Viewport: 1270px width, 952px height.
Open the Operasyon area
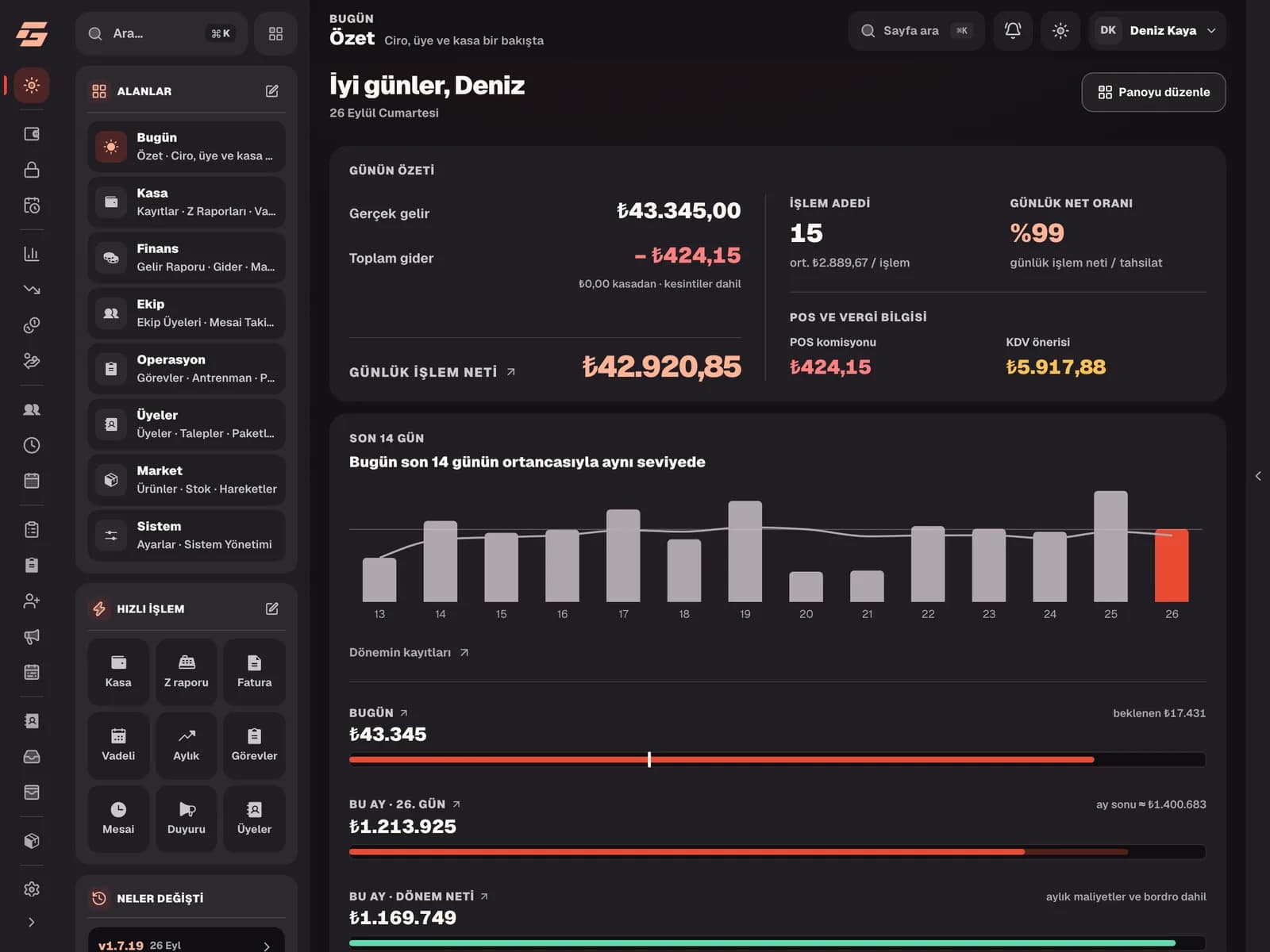187,369
